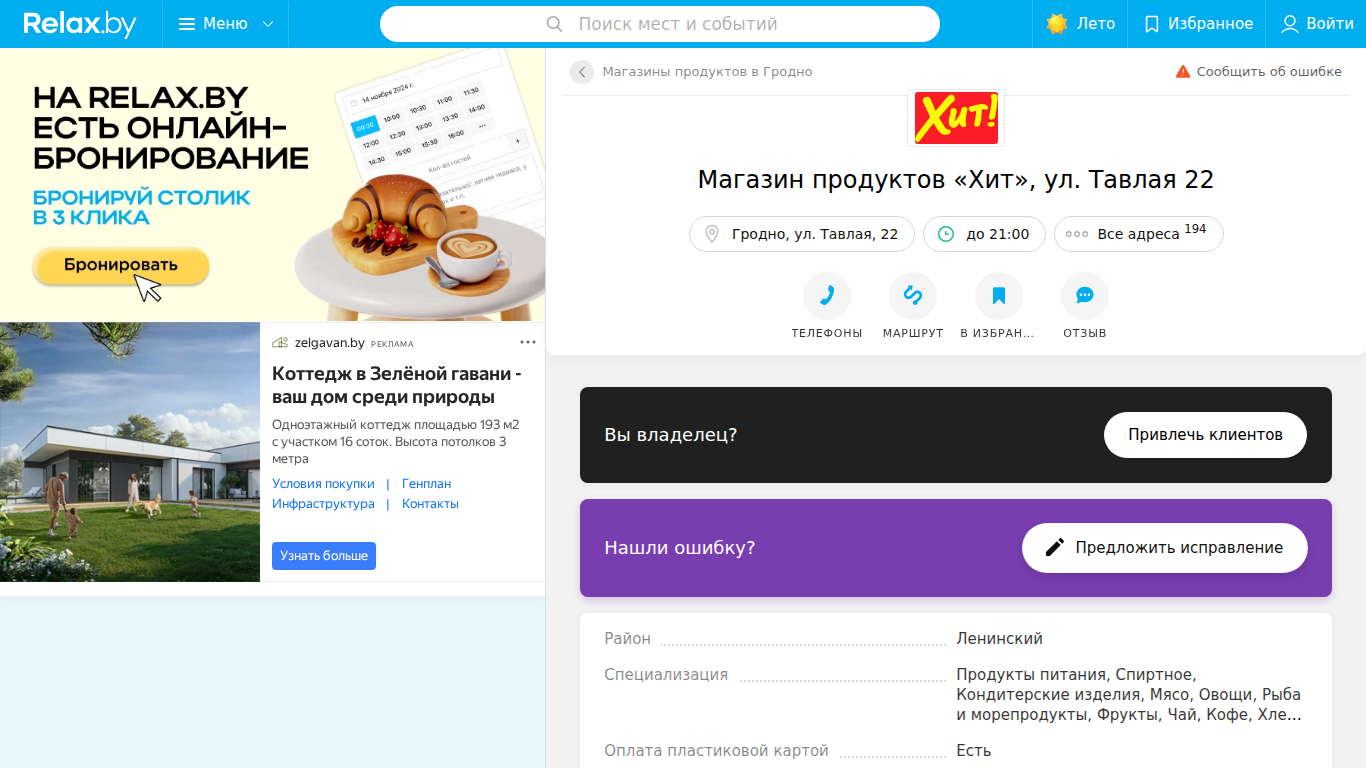Open Магазины продуктов в Гродно breadcrumb

[x=707, y=72]
